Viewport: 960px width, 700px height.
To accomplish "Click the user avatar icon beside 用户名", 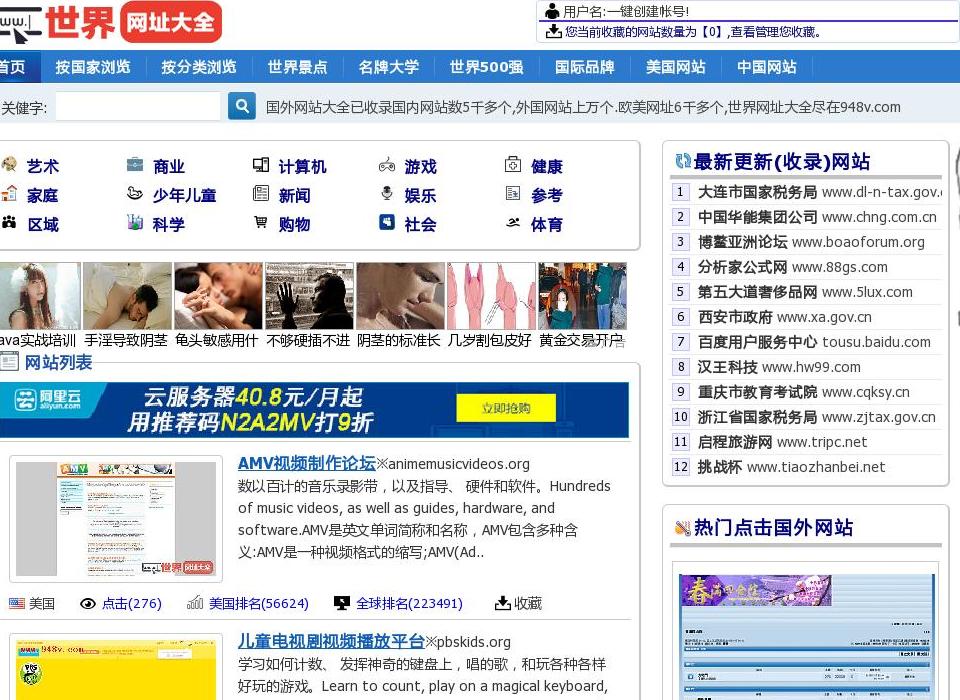I will click(x=552, y=10).
